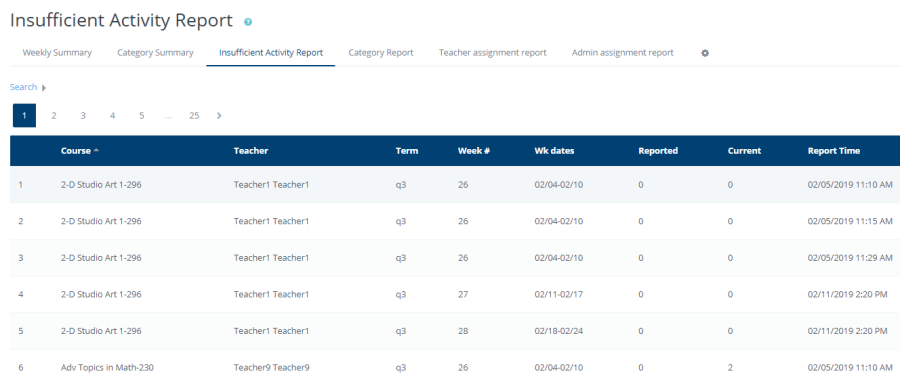Viewport: 900px width, 380px height.
Task: Open the Admin assignment report tab
Action: pyautogui.click(x=623, y=52)
